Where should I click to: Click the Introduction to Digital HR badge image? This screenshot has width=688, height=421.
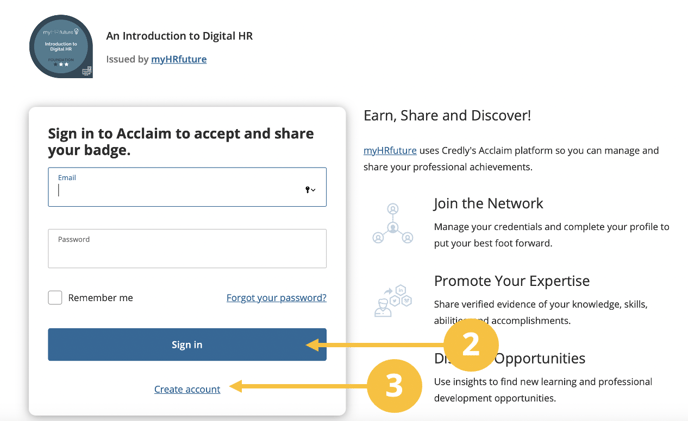pos(61,46)
